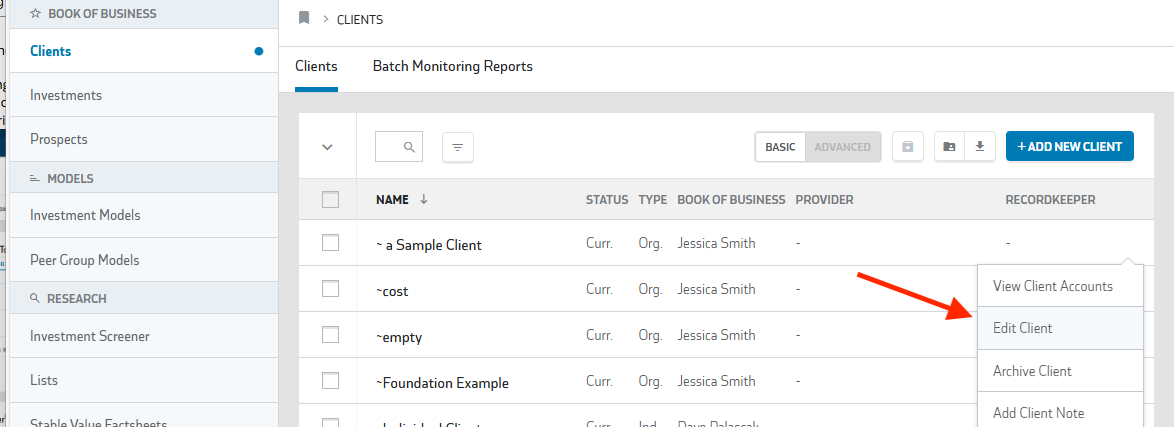Click the bookmark icon in the breadcrumb

click(304, 18)
